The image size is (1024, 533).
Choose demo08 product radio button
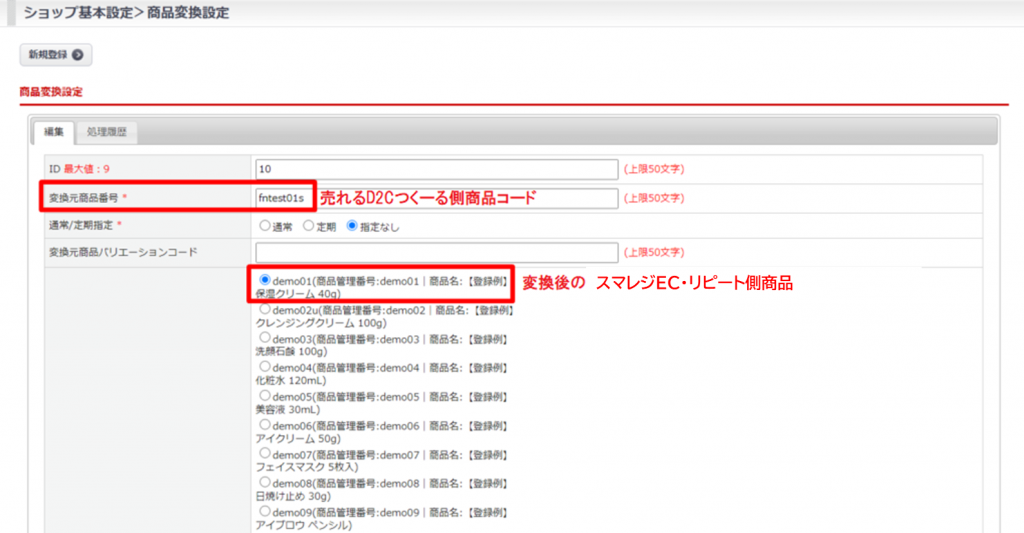(x=264, y=482)
